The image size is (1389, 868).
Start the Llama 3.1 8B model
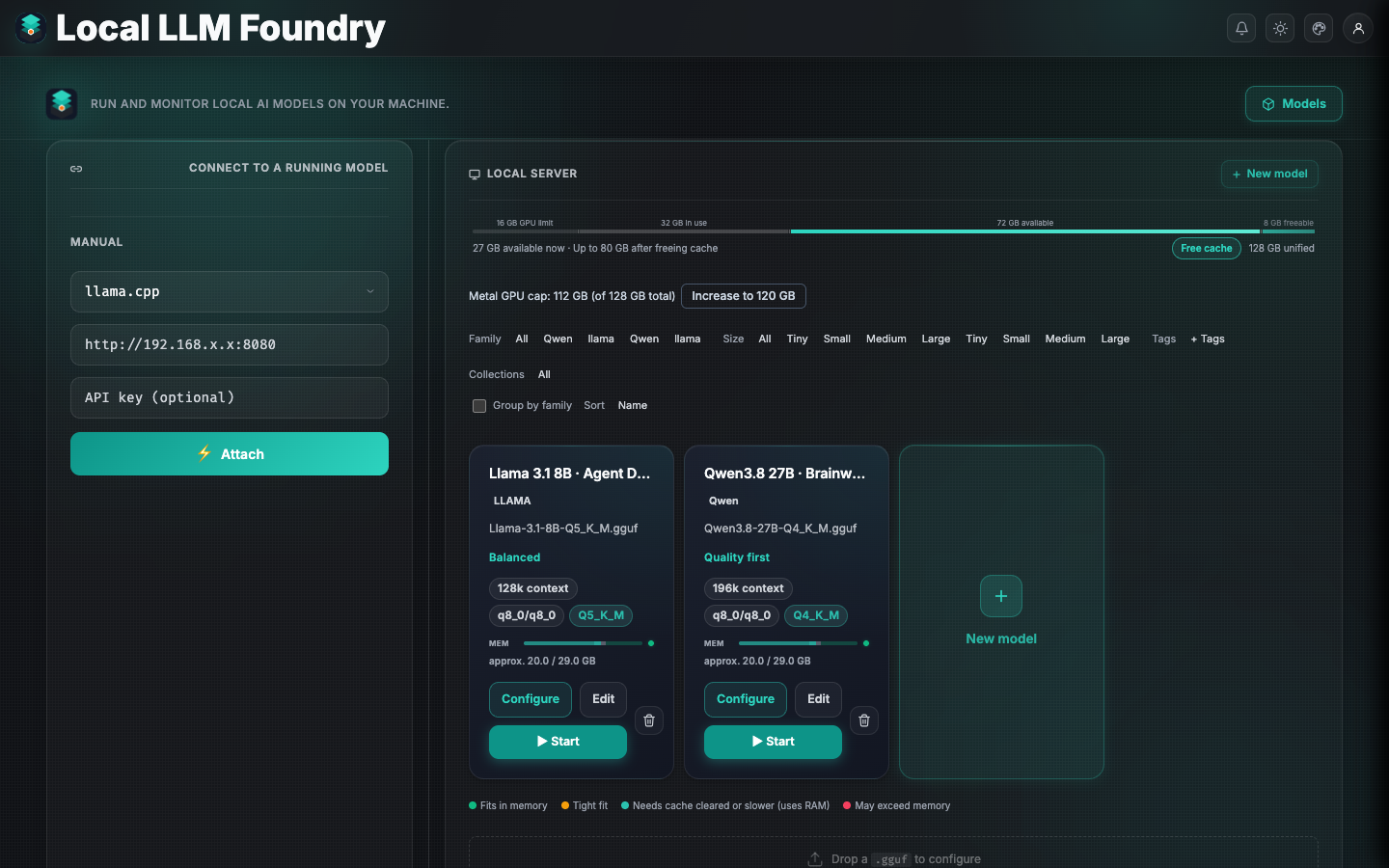click(x=558, y=742)
